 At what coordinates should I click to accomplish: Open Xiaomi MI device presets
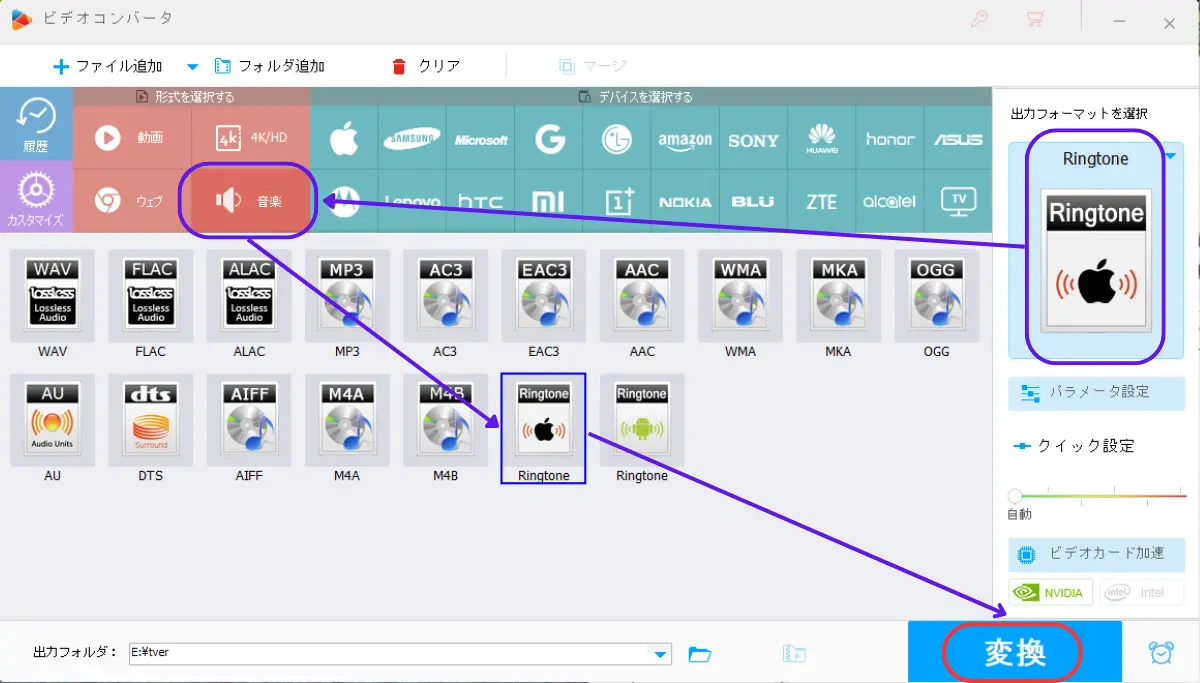549,202
